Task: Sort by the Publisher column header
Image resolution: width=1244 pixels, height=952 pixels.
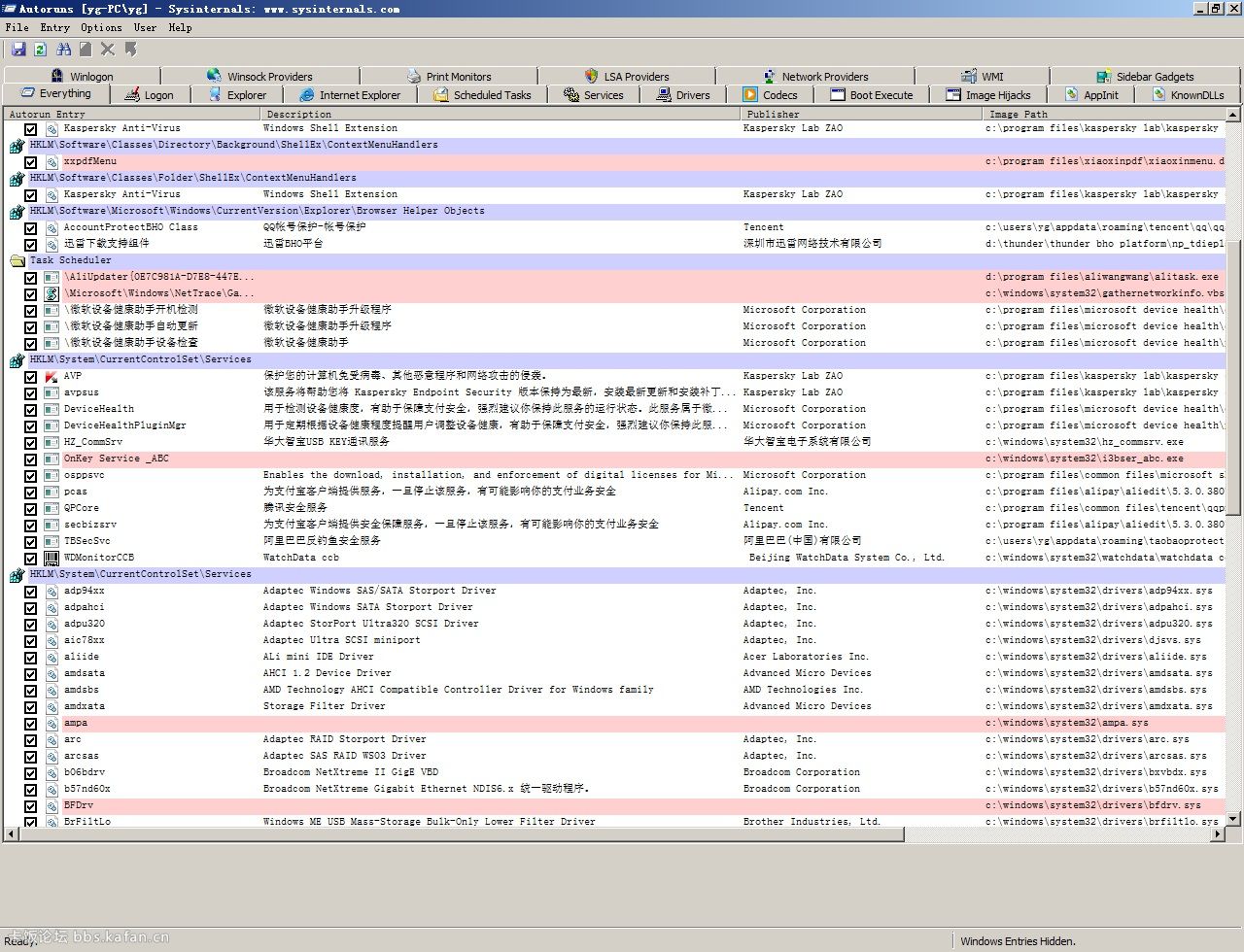Action: click(x=862, y=114)
